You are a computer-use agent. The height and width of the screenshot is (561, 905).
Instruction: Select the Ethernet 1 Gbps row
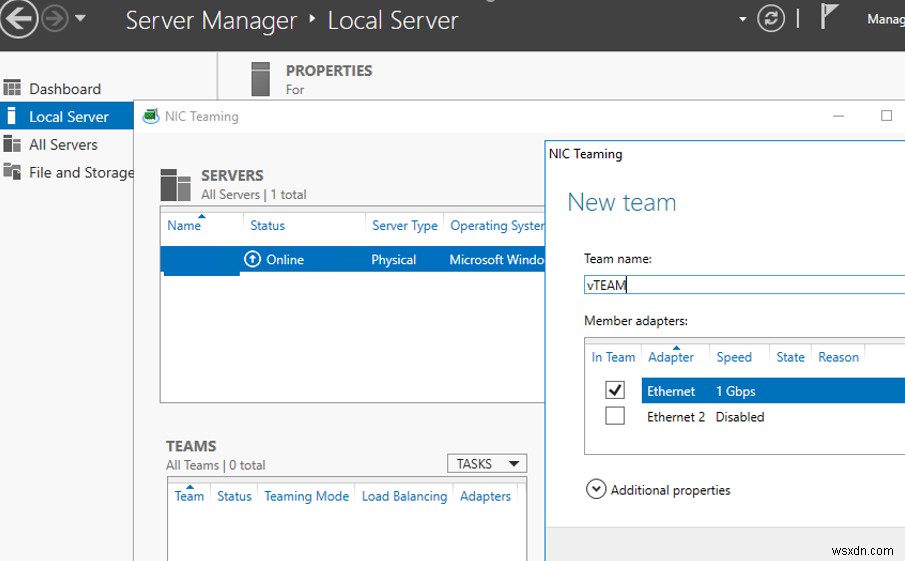773,391
